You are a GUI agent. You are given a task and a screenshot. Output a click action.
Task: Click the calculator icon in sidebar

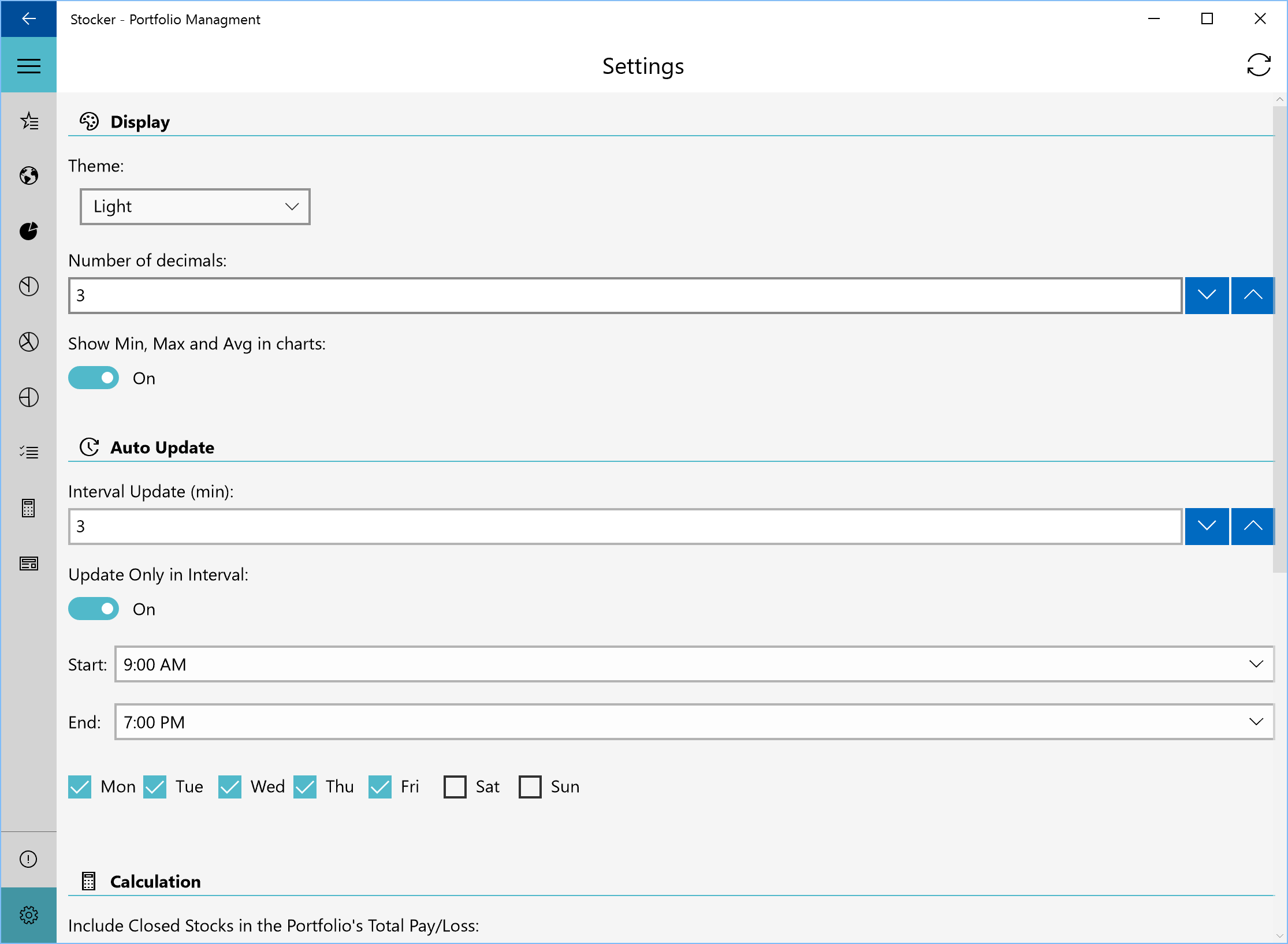tap(28, 508)
